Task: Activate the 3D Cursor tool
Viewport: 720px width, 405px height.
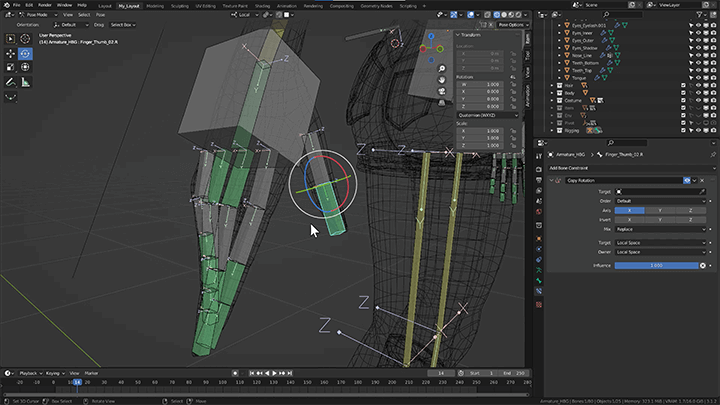Action: coord(25,39)
